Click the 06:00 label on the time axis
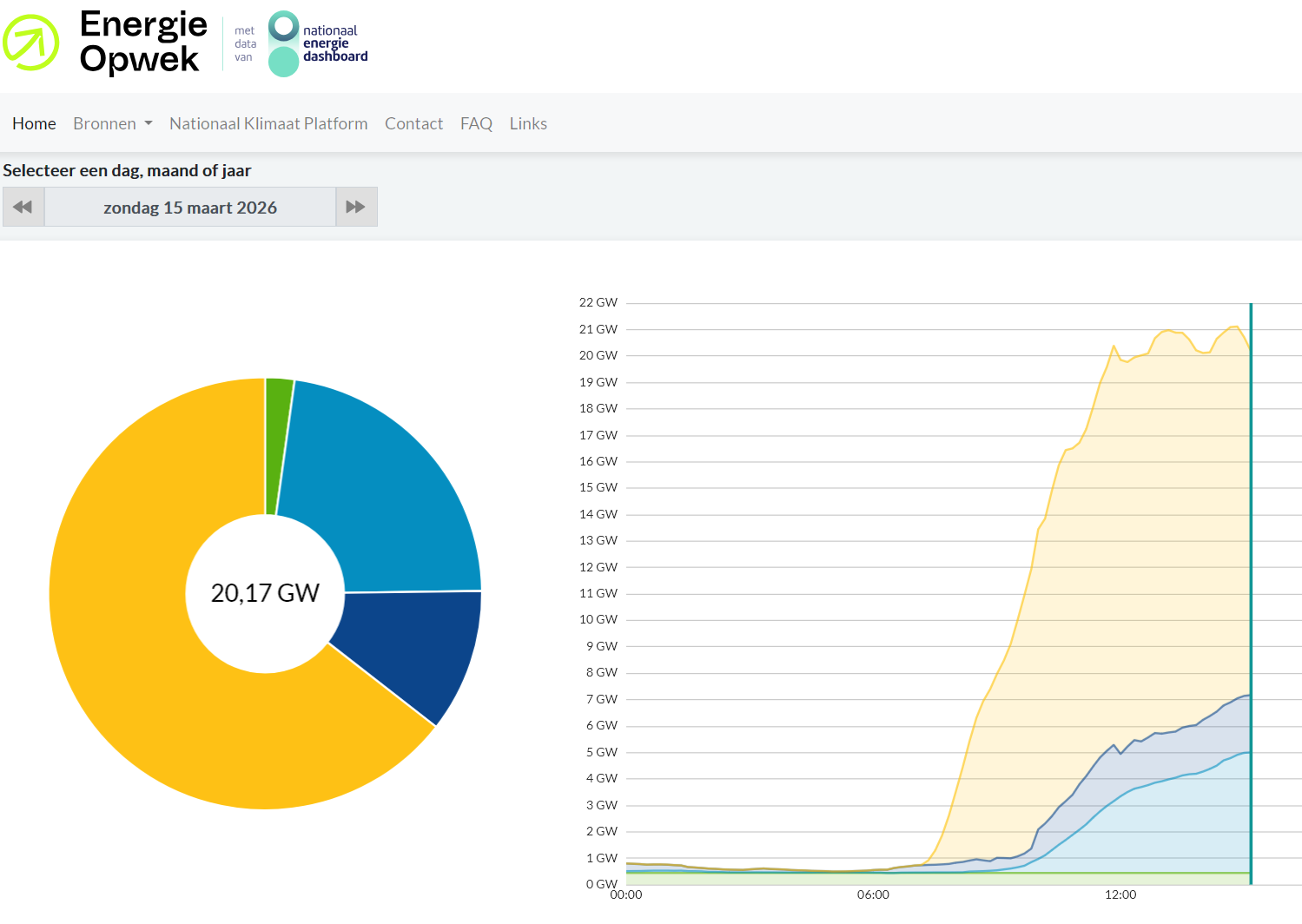Screen dimensions: 1302x924 tap(873, 894)
